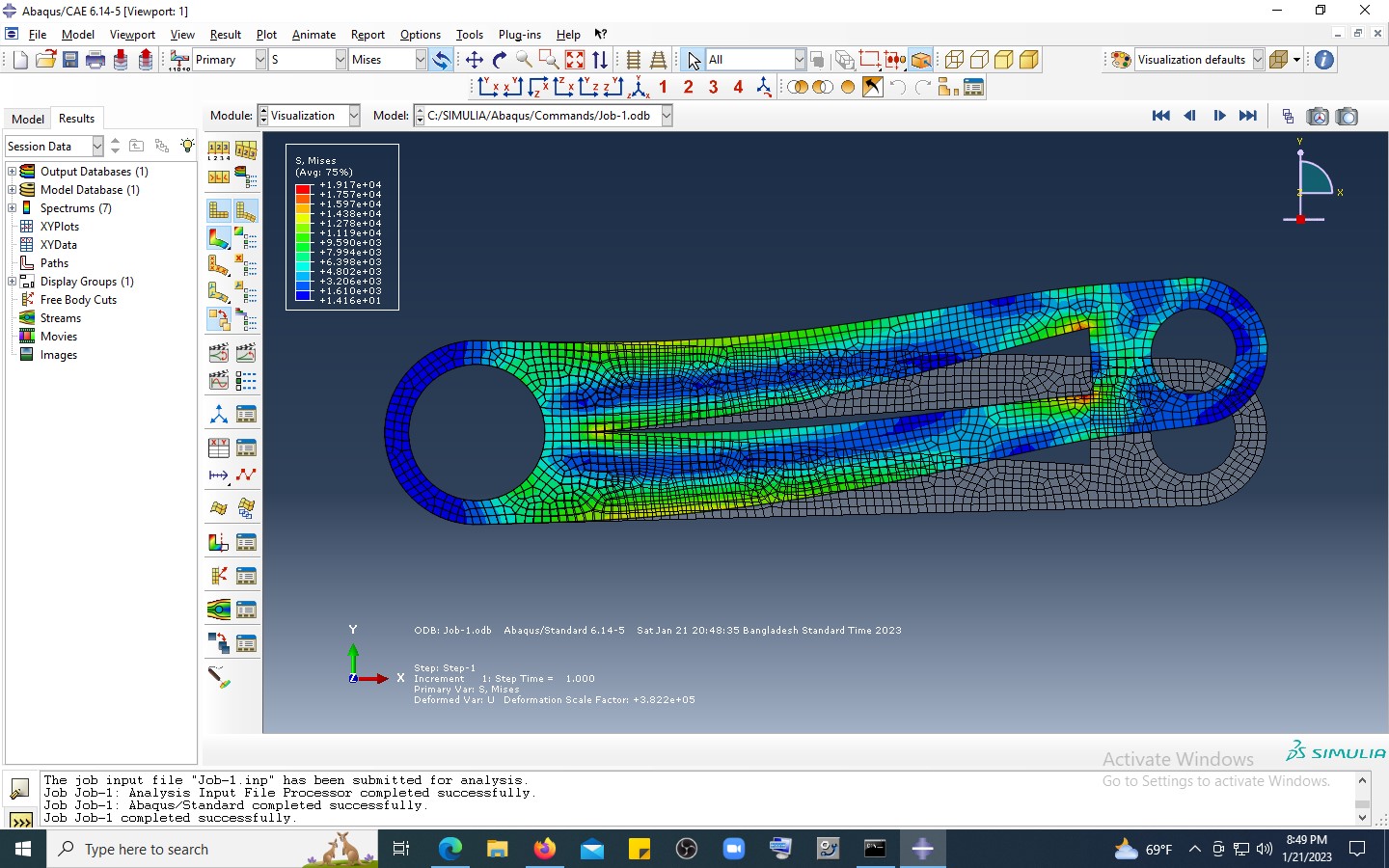1389x868 pixels.
Task: Jump to first frame
Action: point(1161,116)
